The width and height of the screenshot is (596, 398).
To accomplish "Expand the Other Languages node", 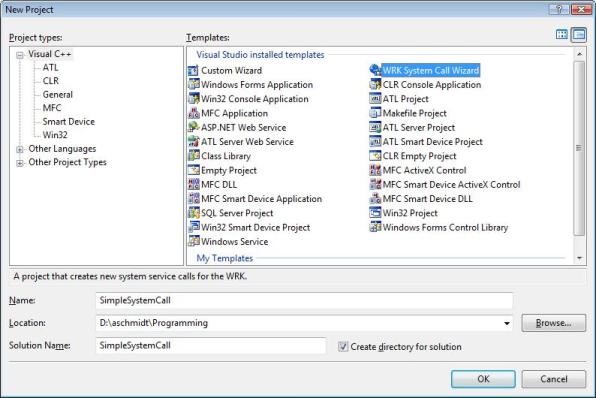I will 20,149.
